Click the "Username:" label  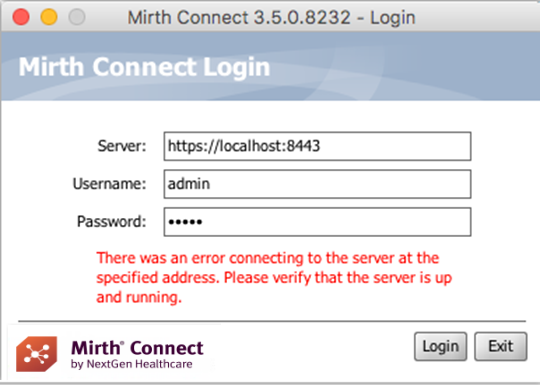[110, 184]
